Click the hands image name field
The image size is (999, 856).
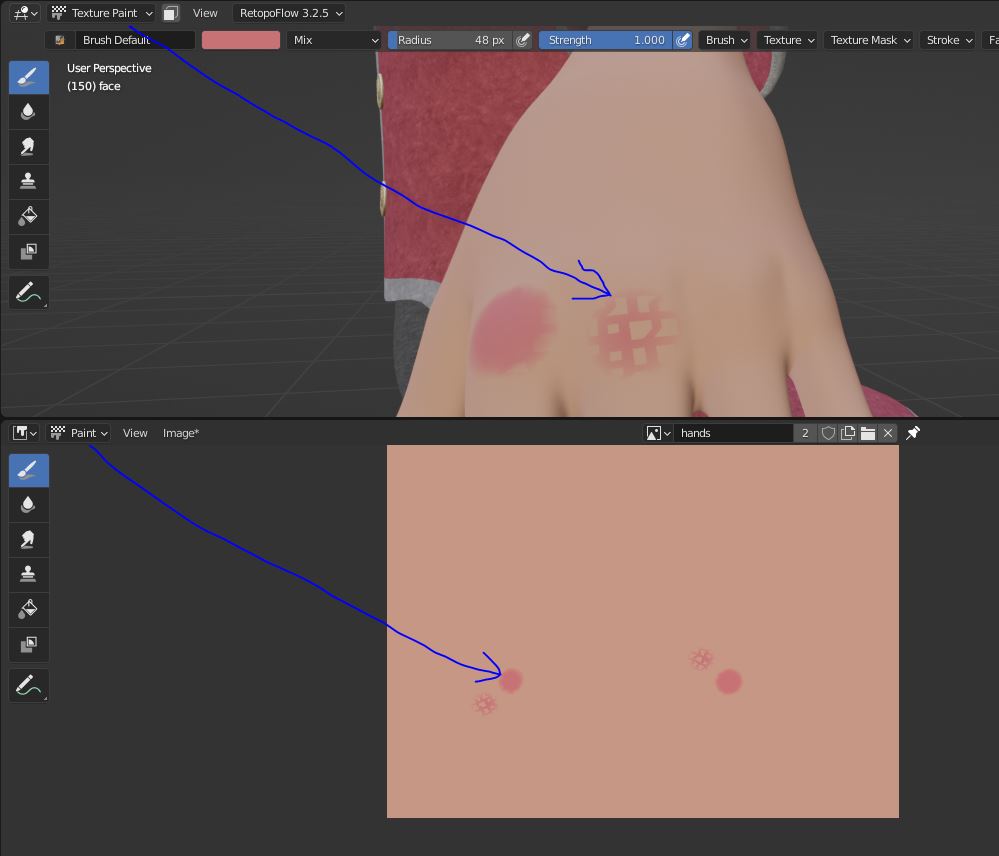[x=733, y=433]
